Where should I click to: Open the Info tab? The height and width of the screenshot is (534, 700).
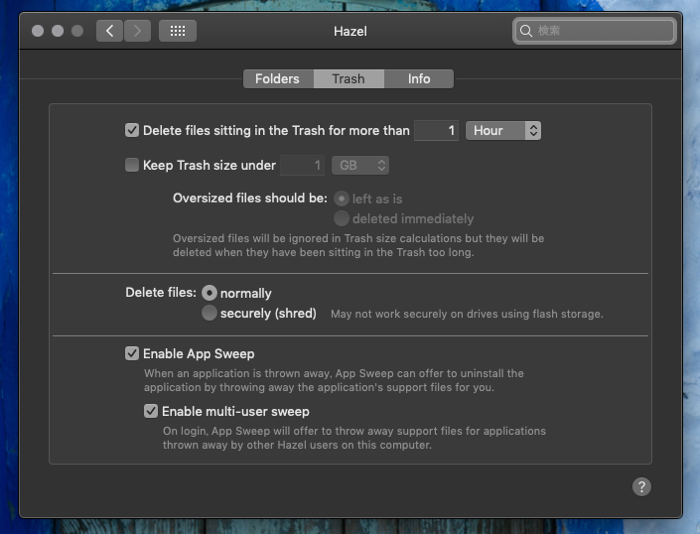point(419,79)
